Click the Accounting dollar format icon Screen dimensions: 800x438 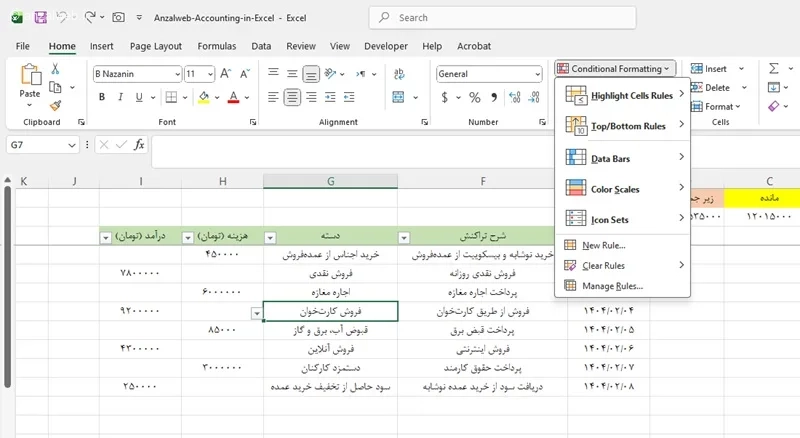tap(444, 97)
